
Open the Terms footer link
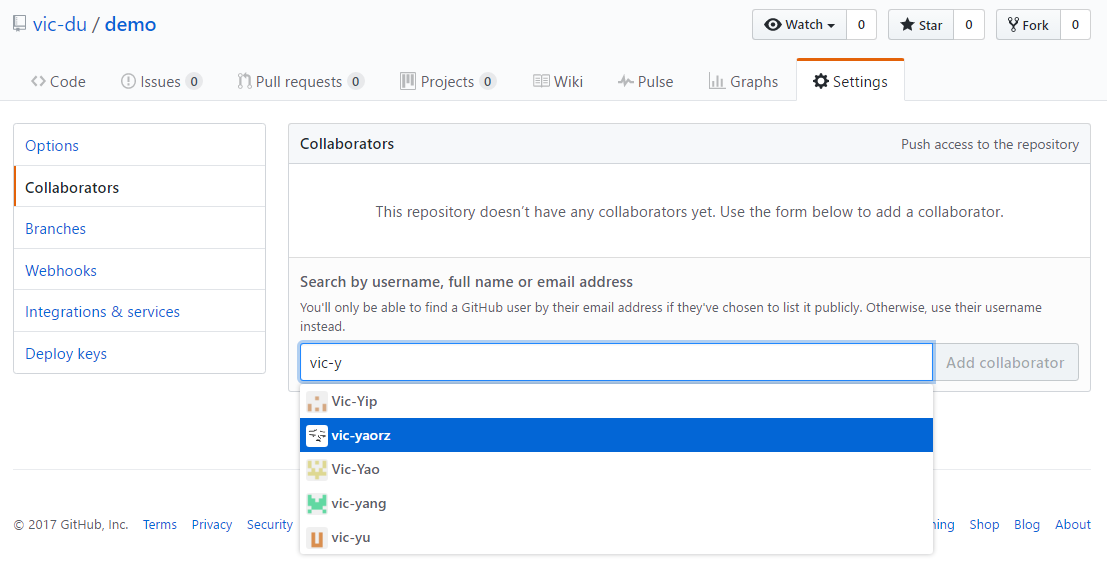click(x=160, y=524)
